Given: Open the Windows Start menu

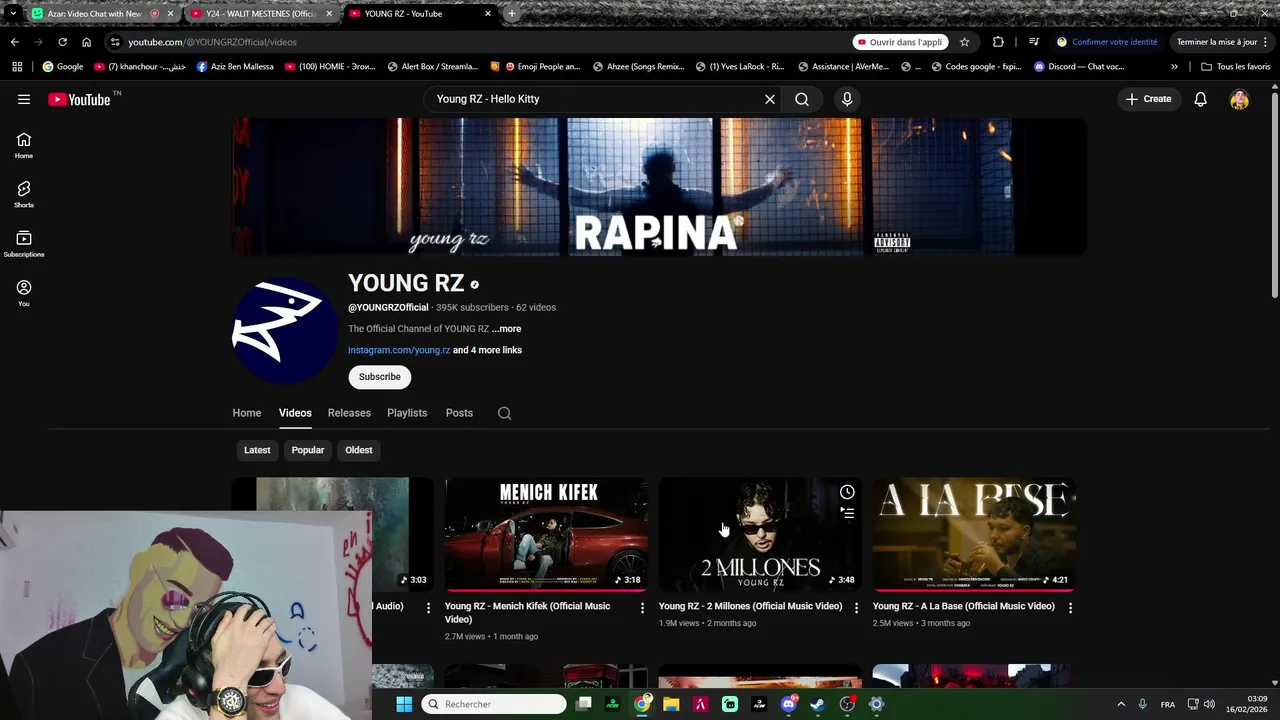Looking at the screenshot, I should (404, 704).
